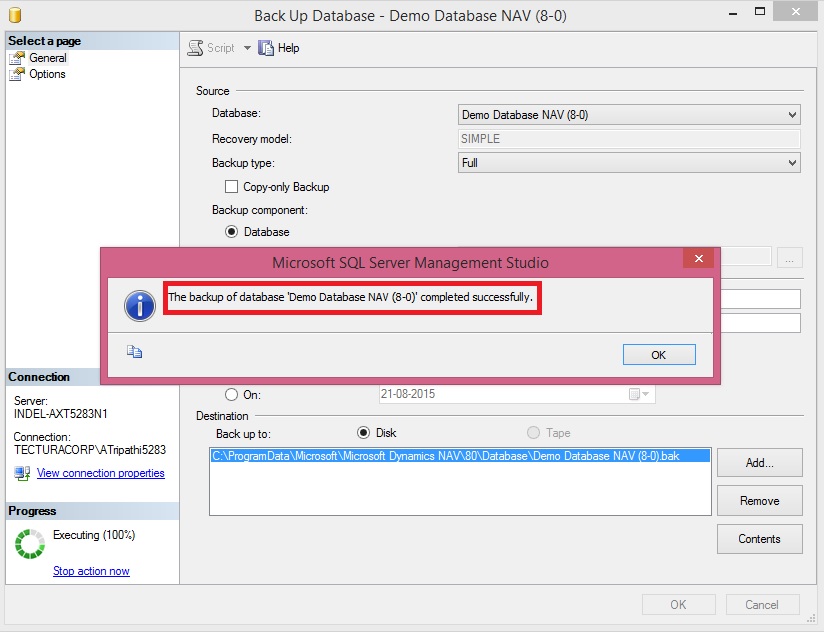
Task: Click the calendar icon beside date 21-08-2015
Action: [x=635, y=394]
